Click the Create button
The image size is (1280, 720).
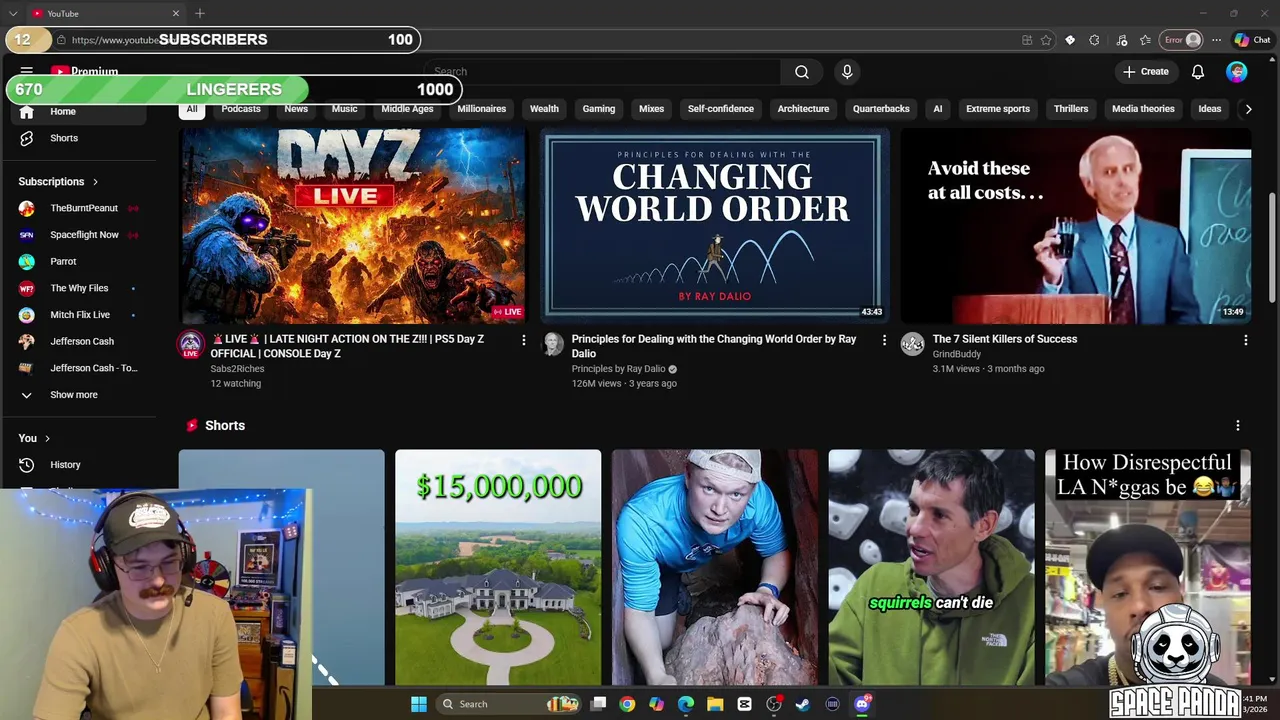[1145, 72]
